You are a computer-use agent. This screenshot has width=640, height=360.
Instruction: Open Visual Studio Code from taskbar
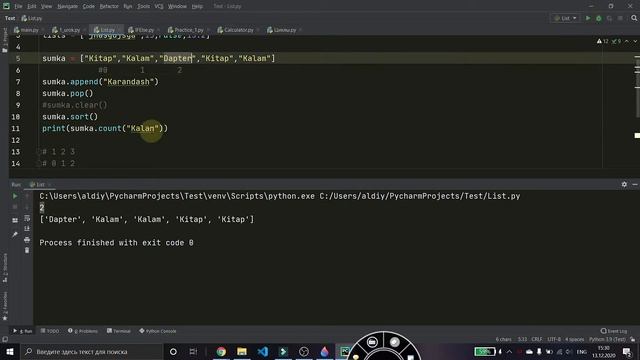pyautogui.click(x=262, y=351)
